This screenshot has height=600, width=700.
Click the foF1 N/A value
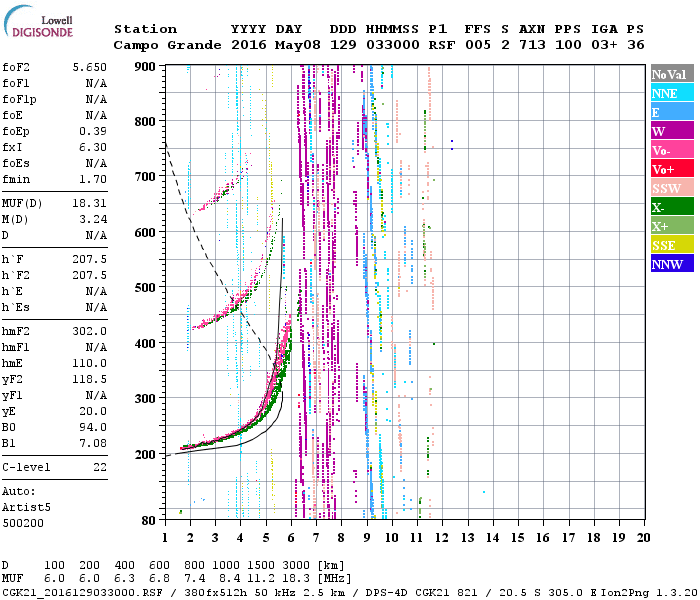(x=96, y=83)
